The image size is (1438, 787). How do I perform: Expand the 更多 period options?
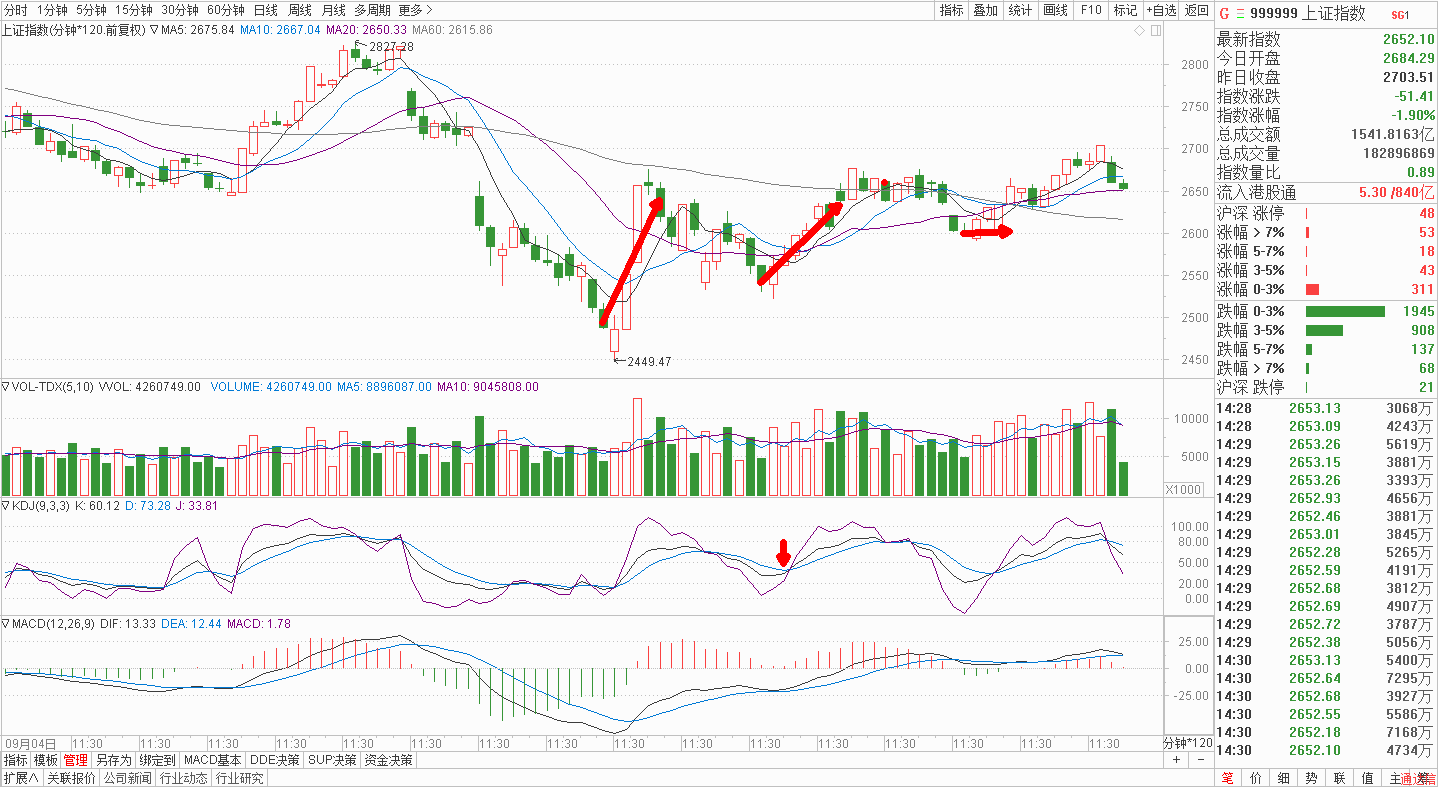(x=415, y=10)
